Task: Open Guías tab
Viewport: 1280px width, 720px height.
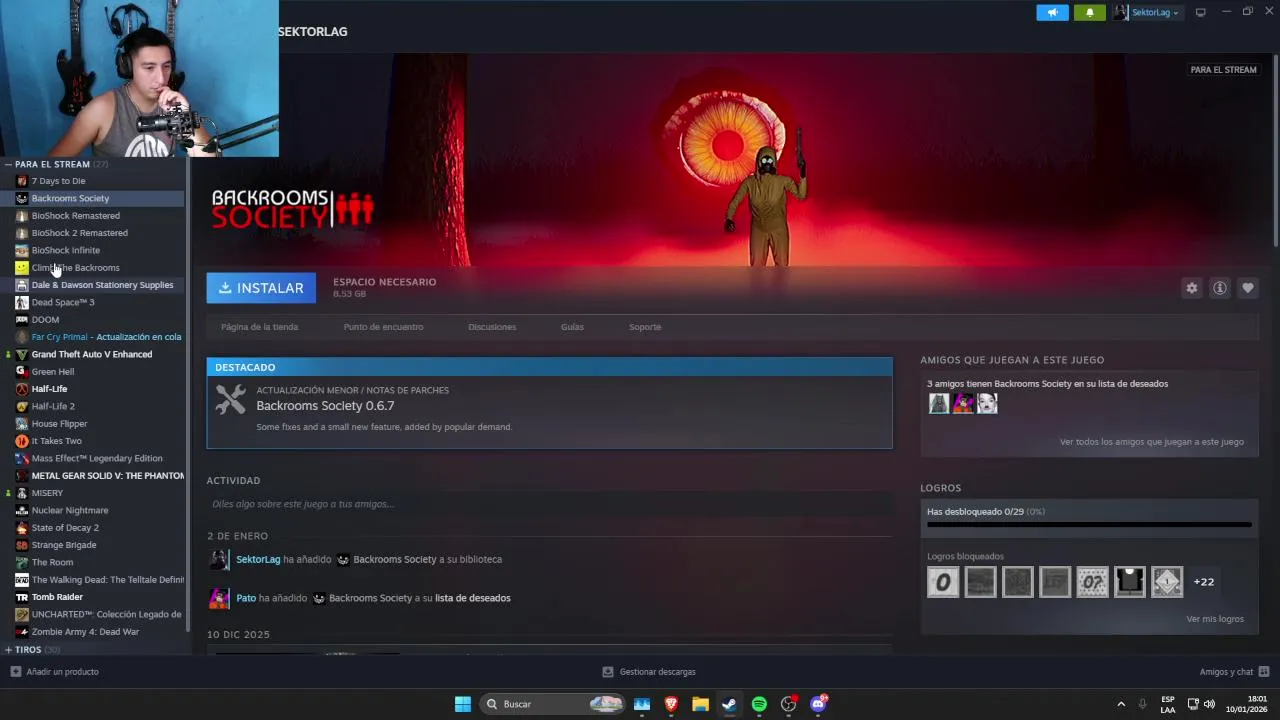Action: pyautogui.click(x=572, y=327)
